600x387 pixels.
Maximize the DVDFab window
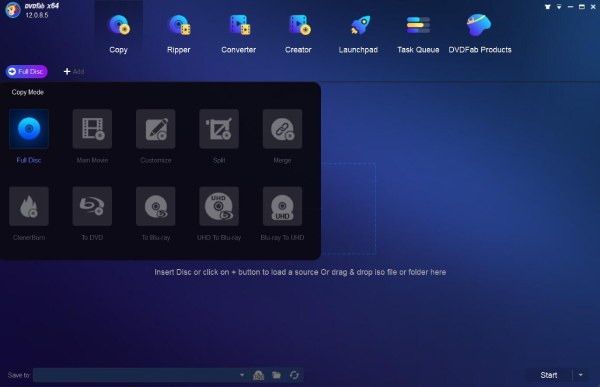click(582, 7)
